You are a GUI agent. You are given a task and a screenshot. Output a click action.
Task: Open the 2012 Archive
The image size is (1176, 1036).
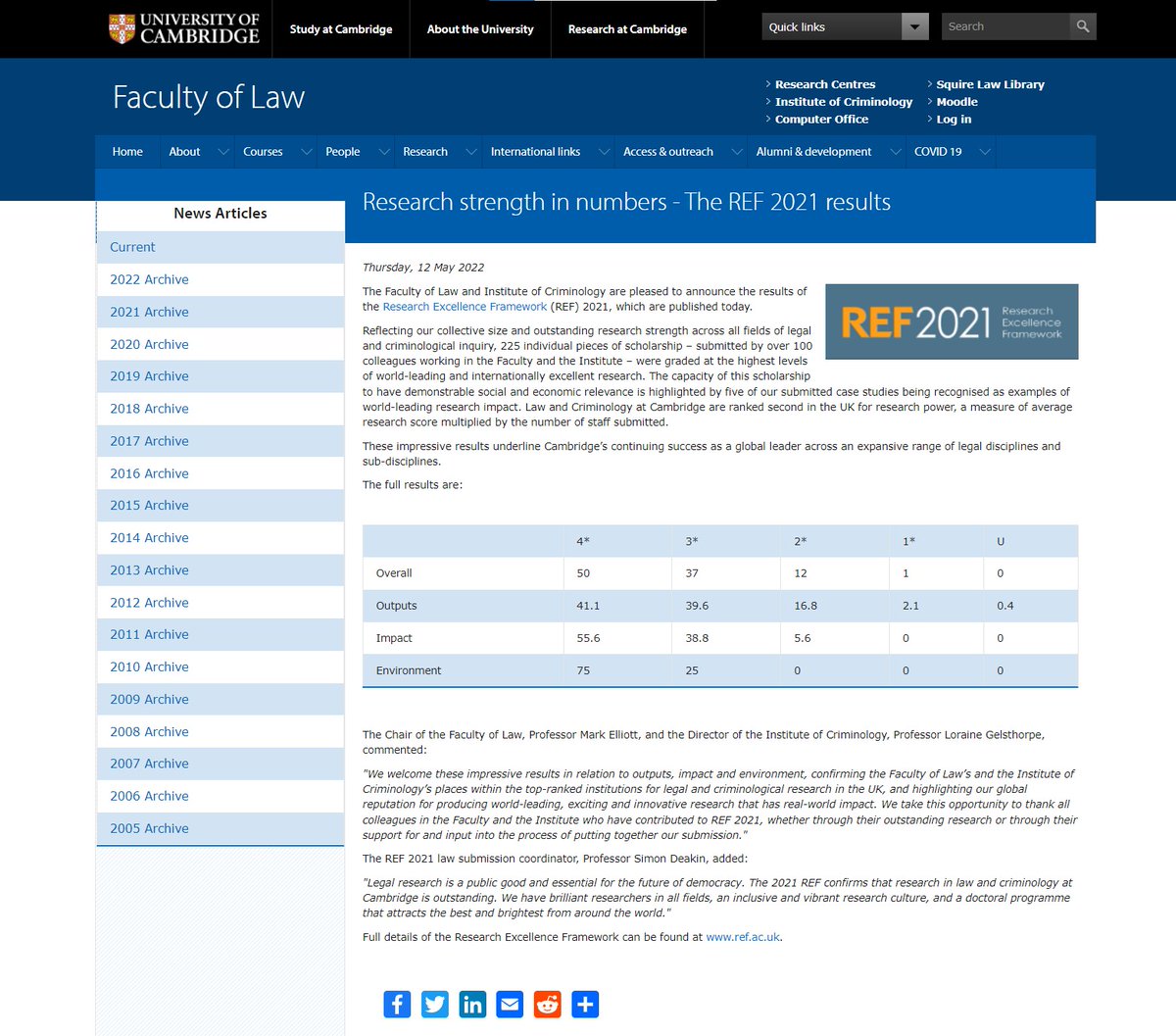220,603
